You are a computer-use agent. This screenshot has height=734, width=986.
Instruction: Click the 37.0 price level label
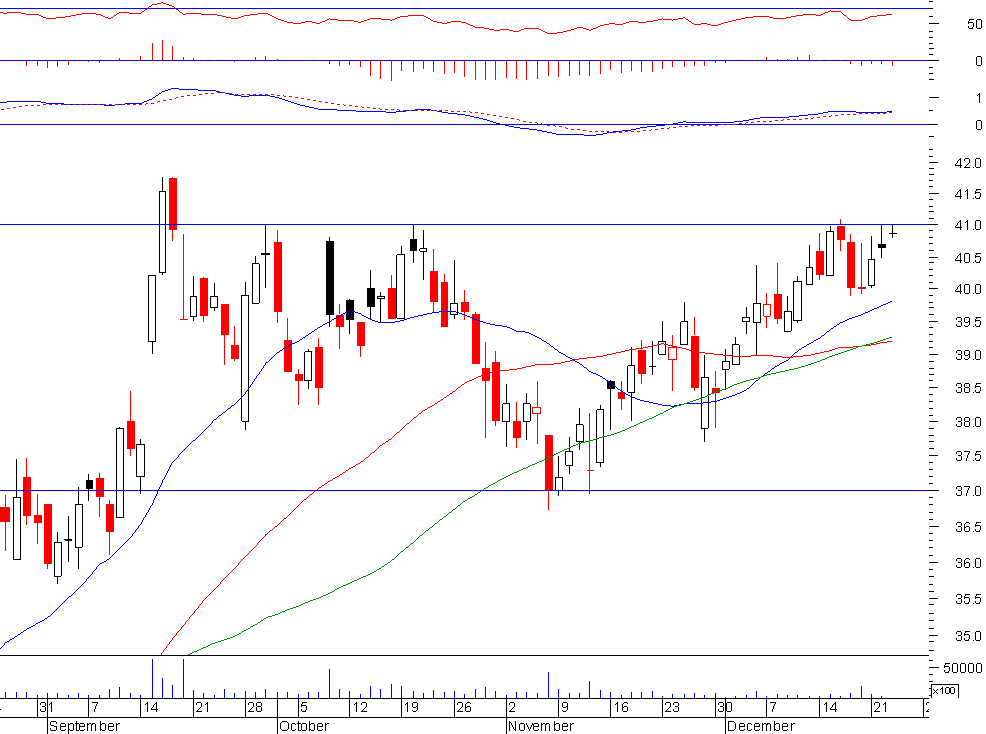[x=968, y=491]
